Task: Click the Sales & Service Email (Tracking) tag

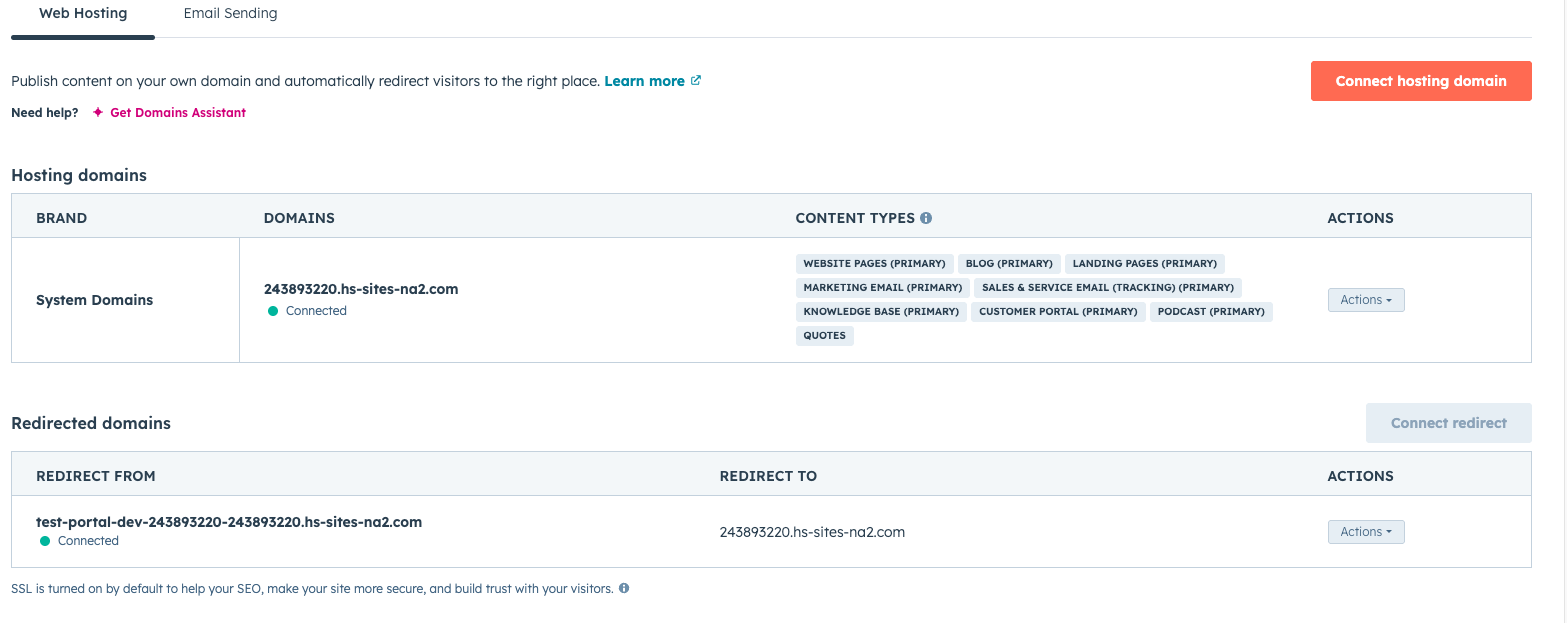Action: [1108, 288]
